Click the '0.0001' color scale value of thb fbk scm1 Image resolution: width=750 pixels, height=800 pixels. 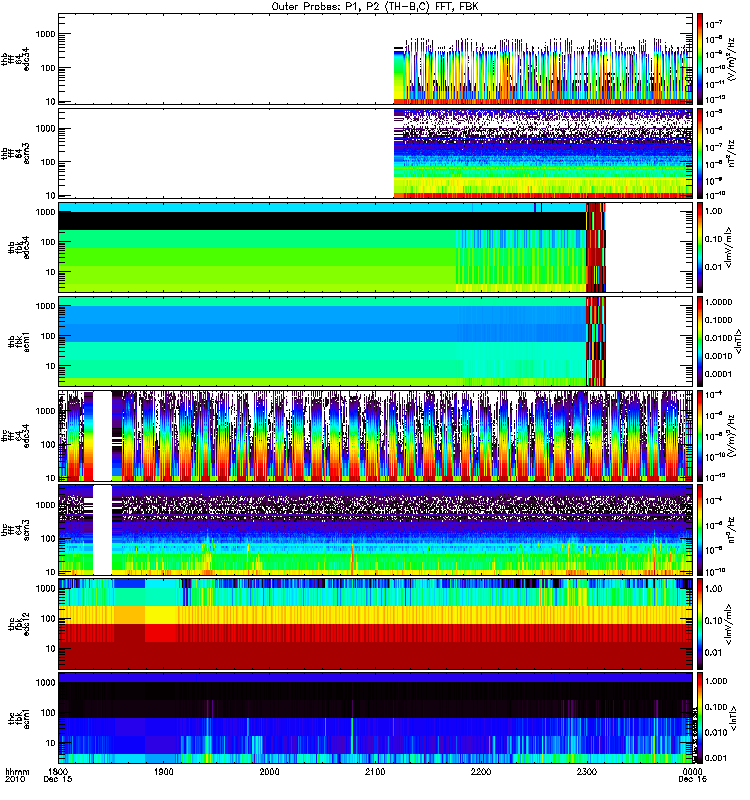(x=718, y=374)
